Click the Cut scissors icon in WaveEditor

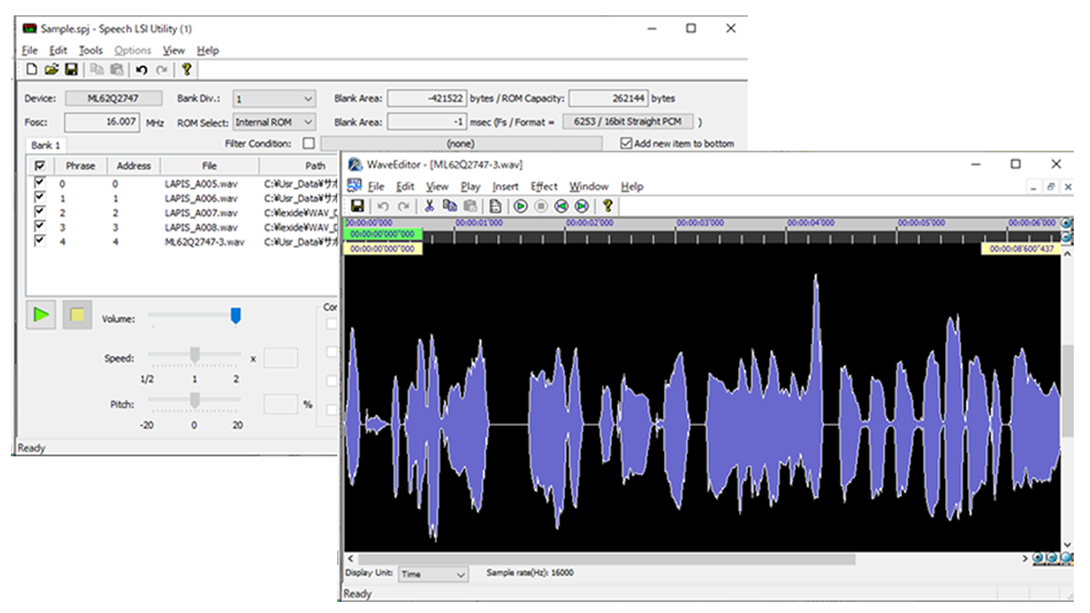[x=429, y=206]
